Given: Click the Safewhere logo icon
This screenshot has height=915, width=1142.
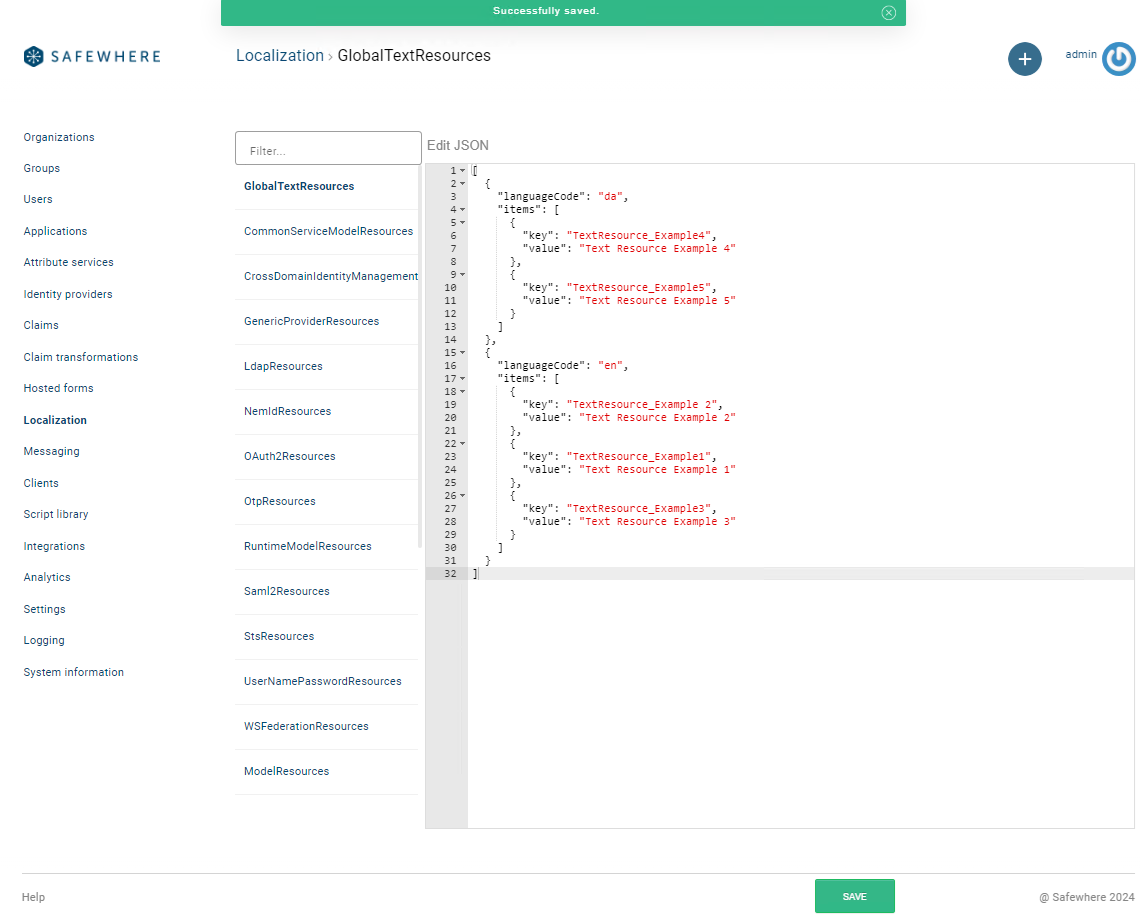Looking at the screenshot, I should [x=32, y=56].
